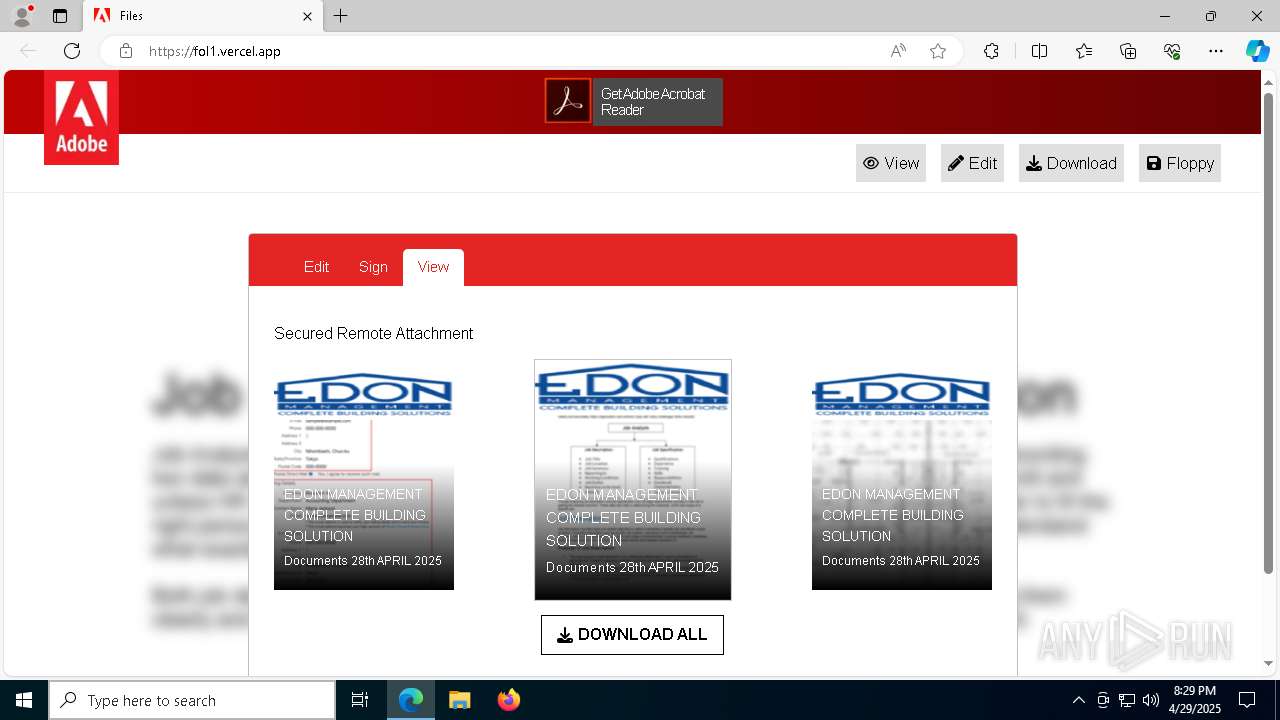Select the Secured Remote Attachment heading text
The height and width of the screenshot is (720, 1280).
373,333
